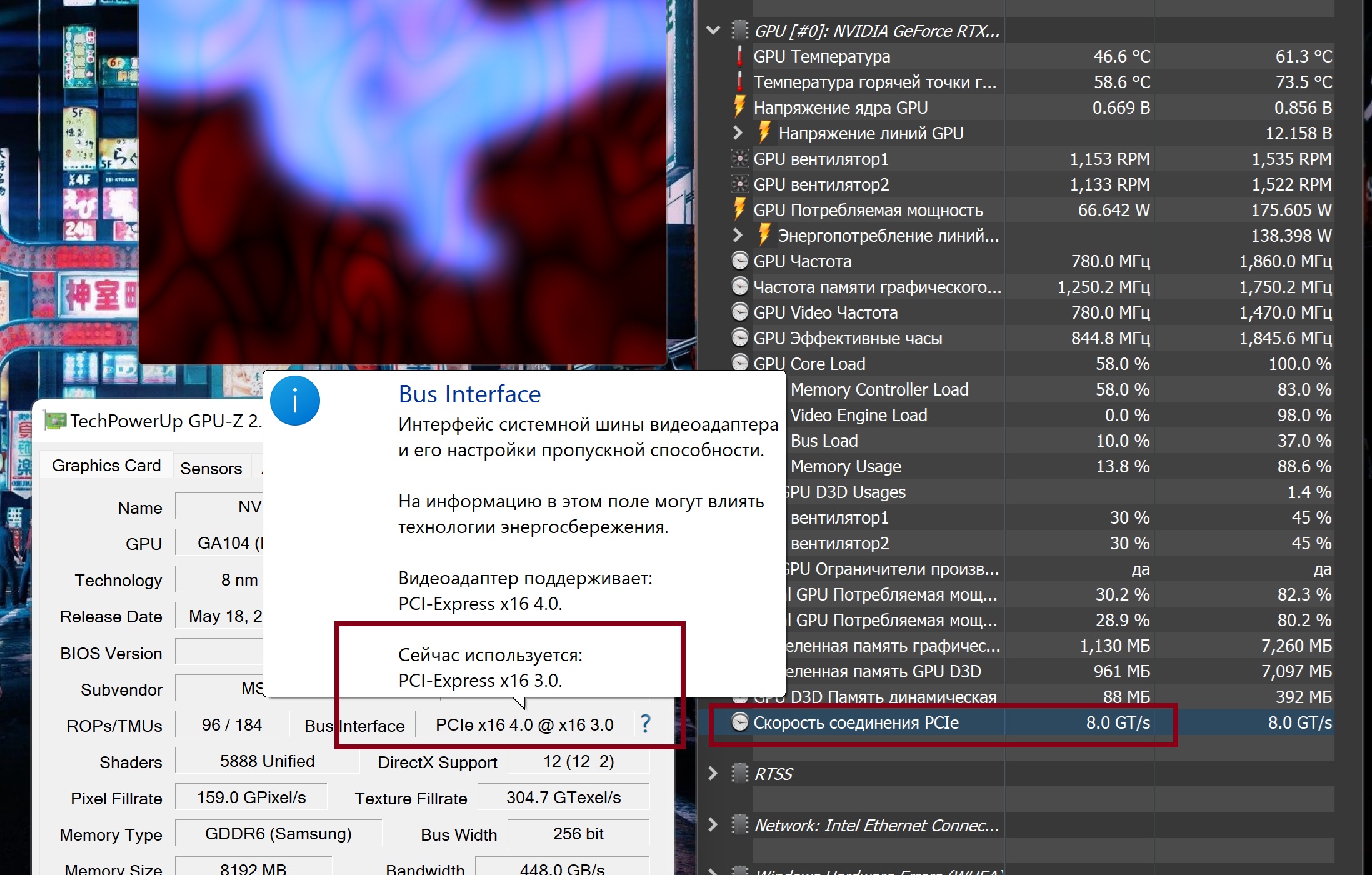Click the PCIe link speed clock icon
The height and width of the screenshot is (875, 1372).
click(x=739, y=722)
